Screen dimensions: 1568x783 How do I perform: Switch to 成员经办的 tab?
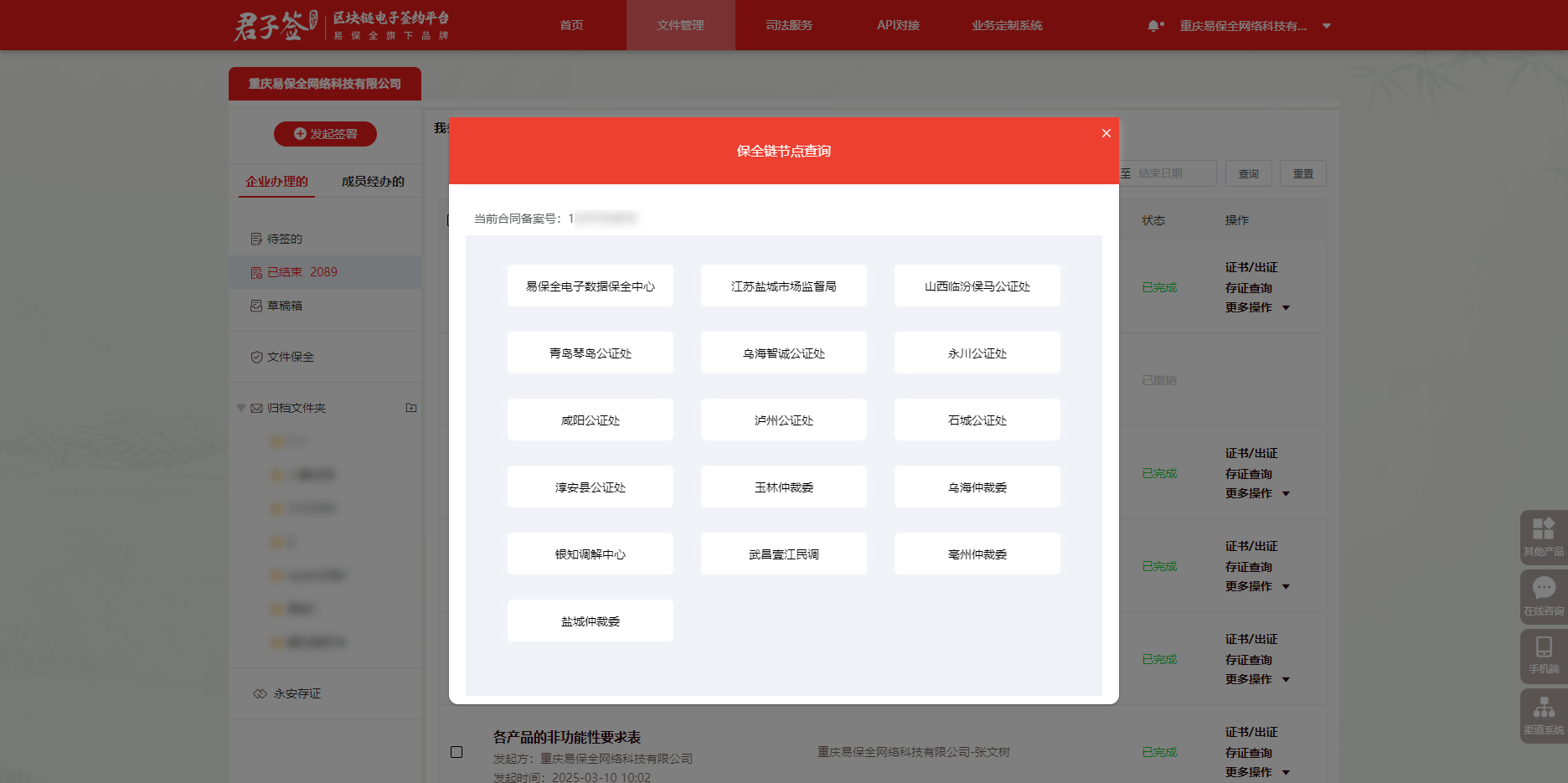373,181
